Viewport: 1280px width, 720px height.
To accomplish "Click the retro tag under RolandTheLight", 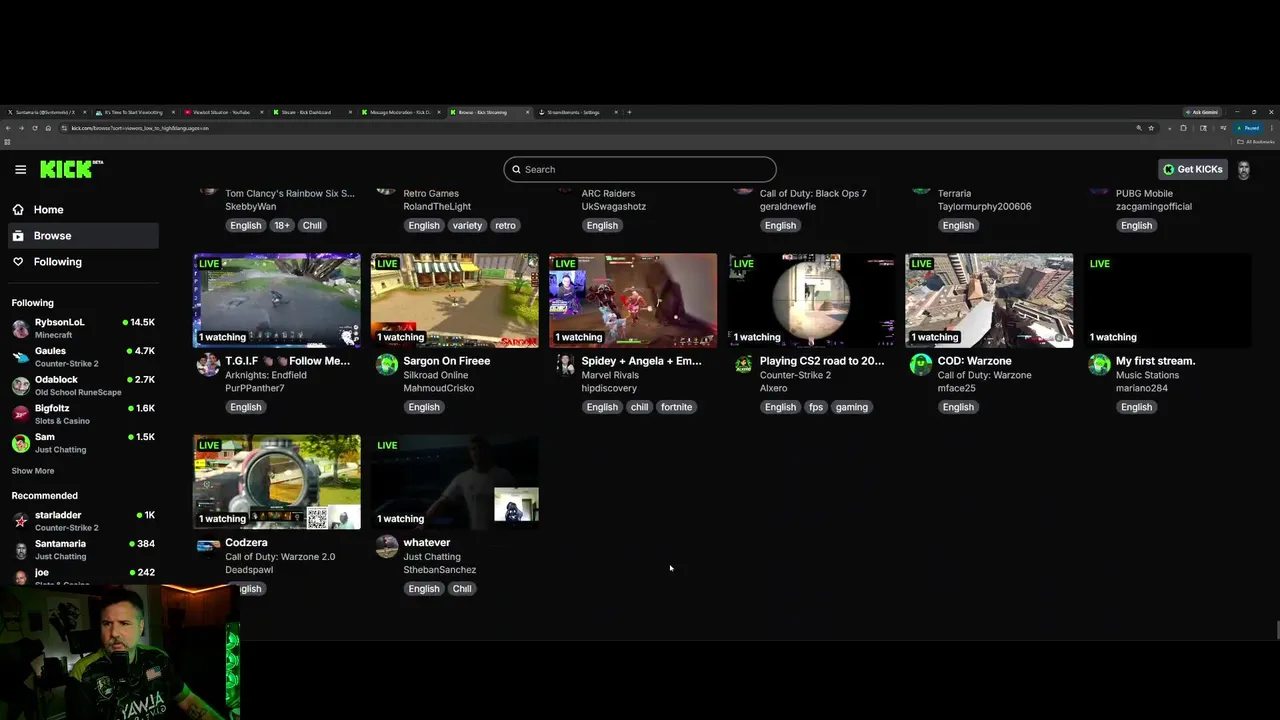I will tap(505, 225).
